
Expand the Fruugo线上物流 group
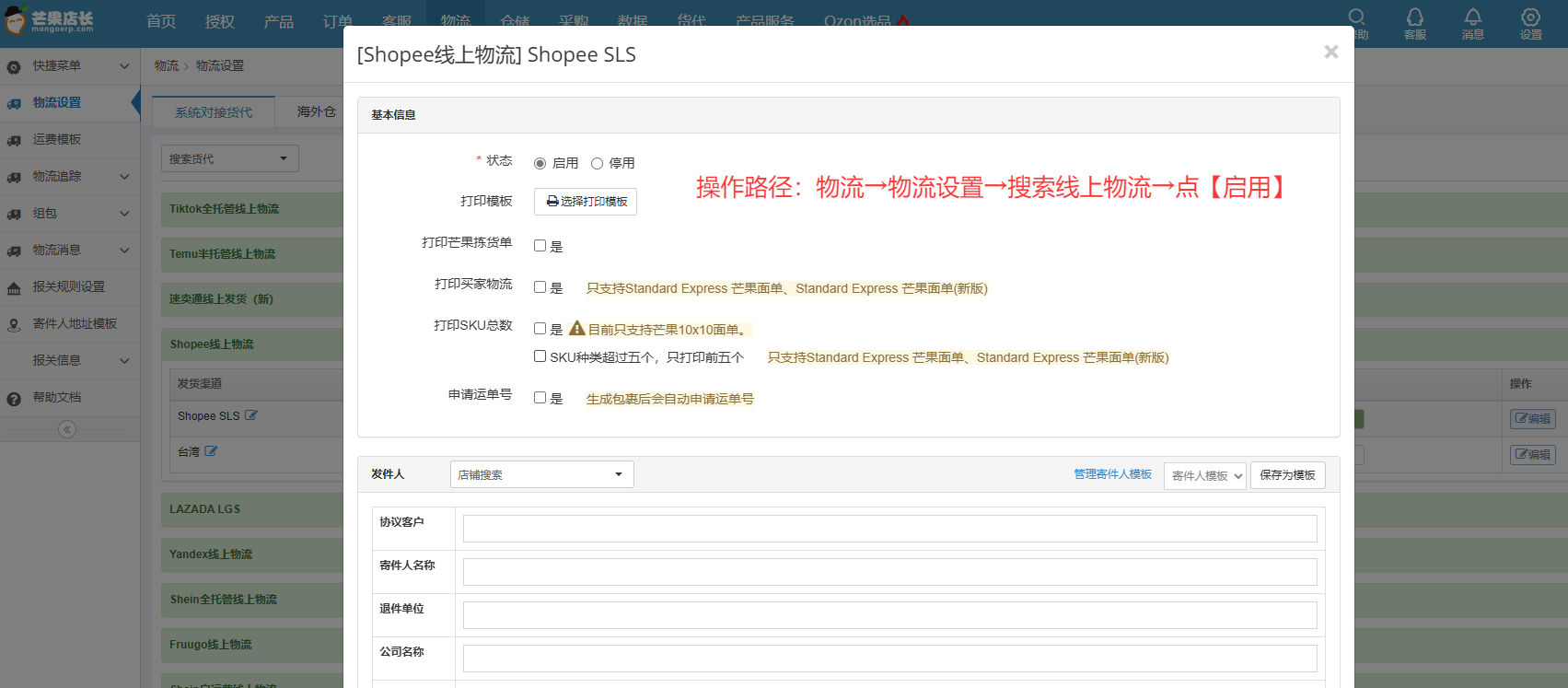point(210,645)
